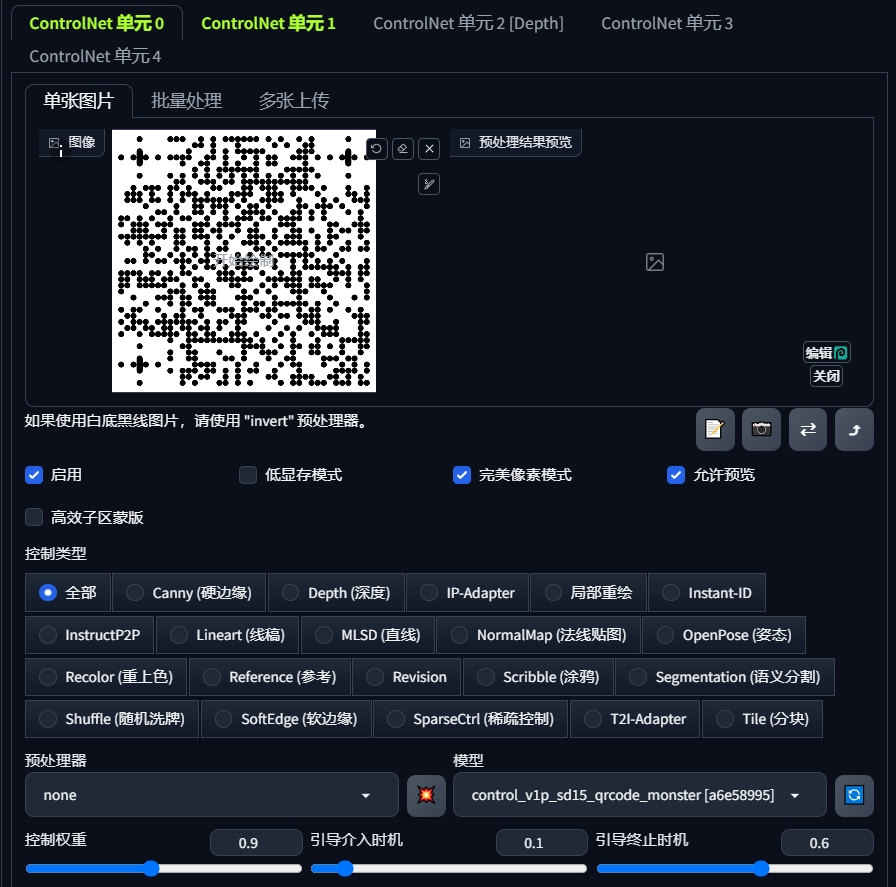Toggle the 完美像素模式 checkbox
The height and width of the screenshot is (887, 896).
[x=462, y=475]
